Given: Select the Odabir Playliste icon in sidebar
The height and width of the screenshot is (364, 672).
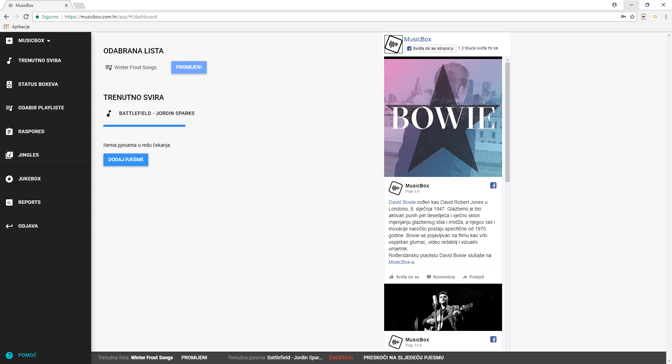Looking at the screenshot, I should [x=9, y=108].
